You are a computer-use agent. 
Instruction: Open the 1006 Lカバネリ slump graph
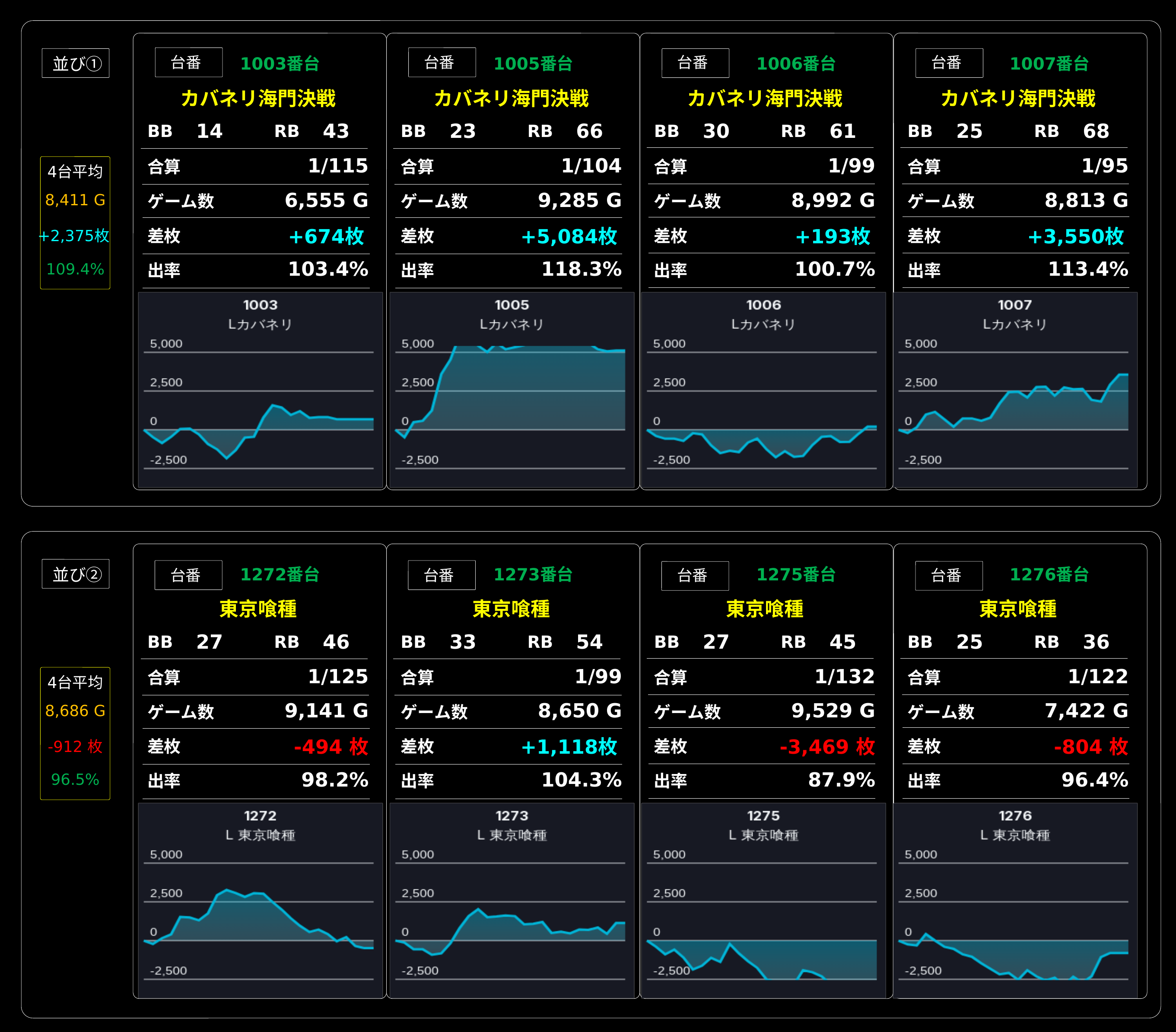point(763,390)
